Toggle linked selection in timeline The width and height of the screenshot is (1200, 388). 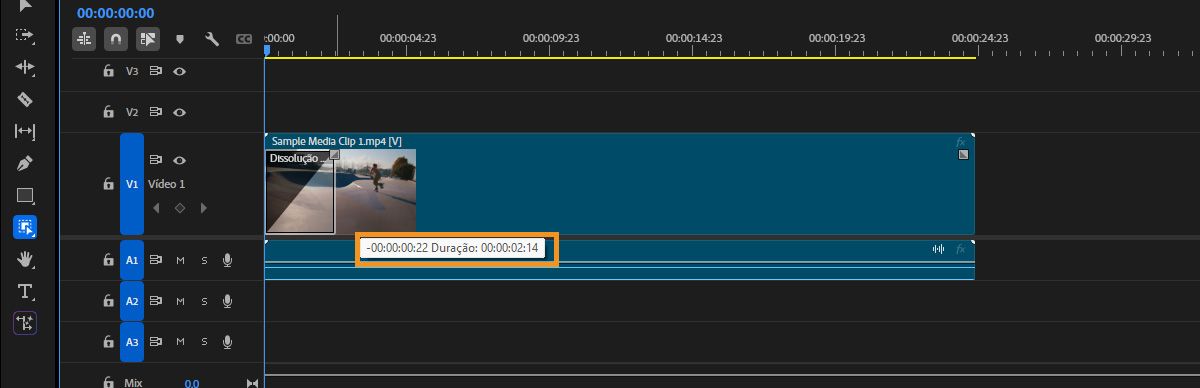148,39
